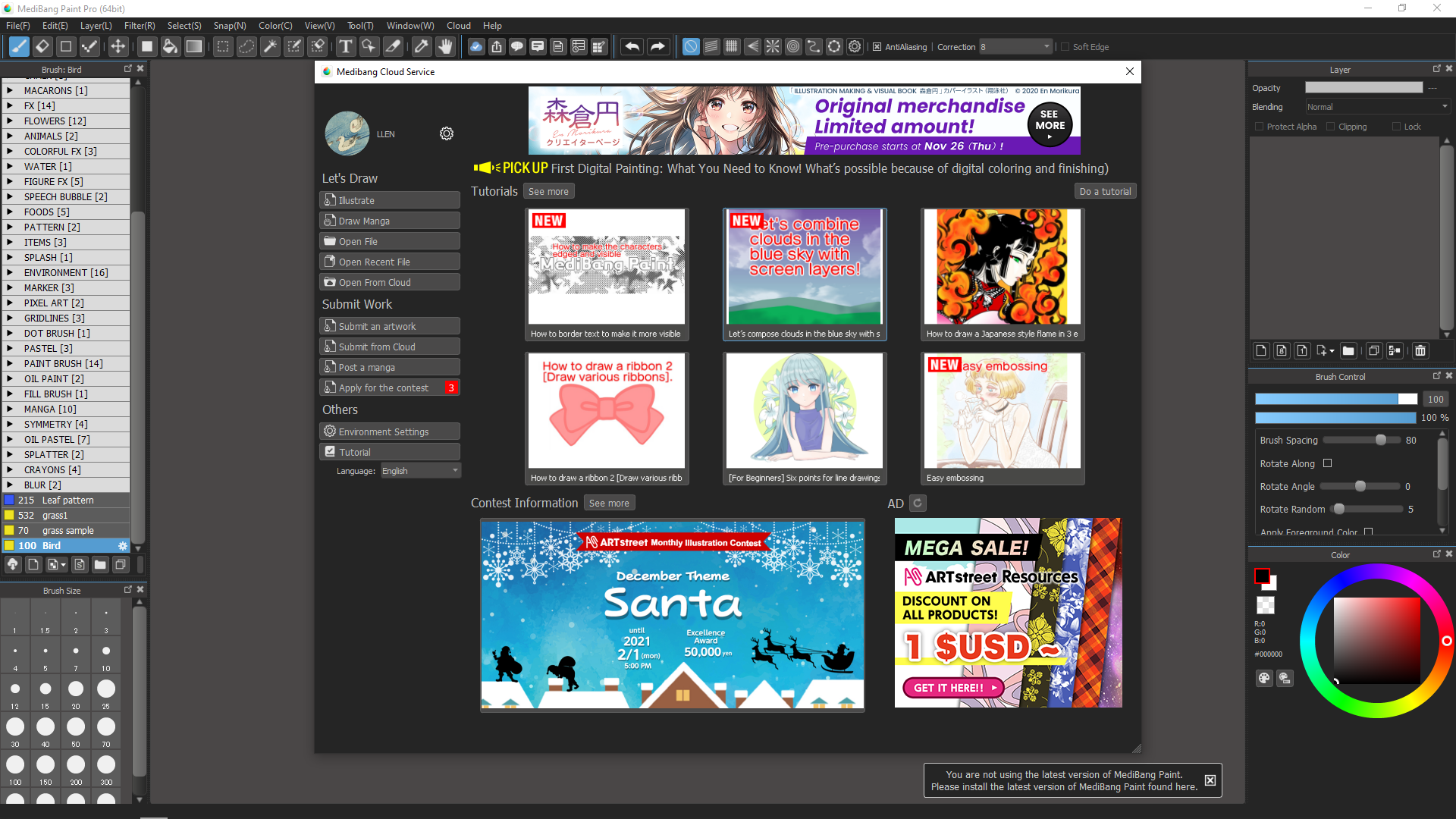Dismiss the update notification
1456x819 pixels.
[x=1210, y=780]
